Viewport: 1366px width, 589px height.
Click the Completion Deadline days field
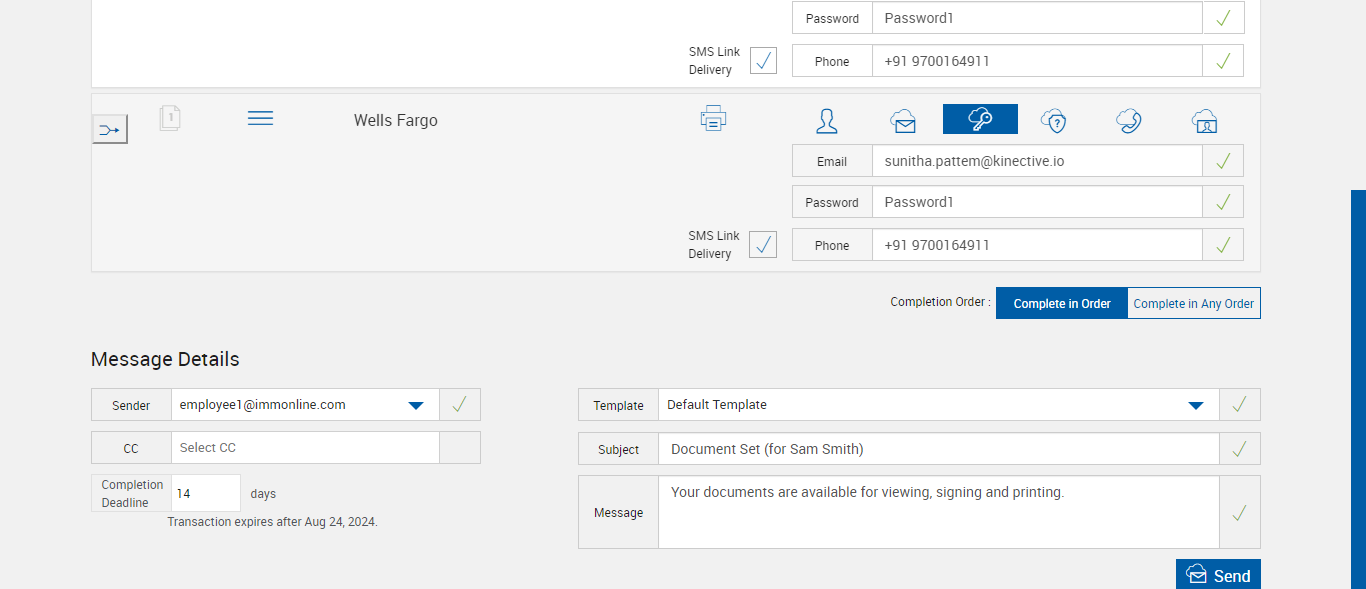tap(206, 493)
